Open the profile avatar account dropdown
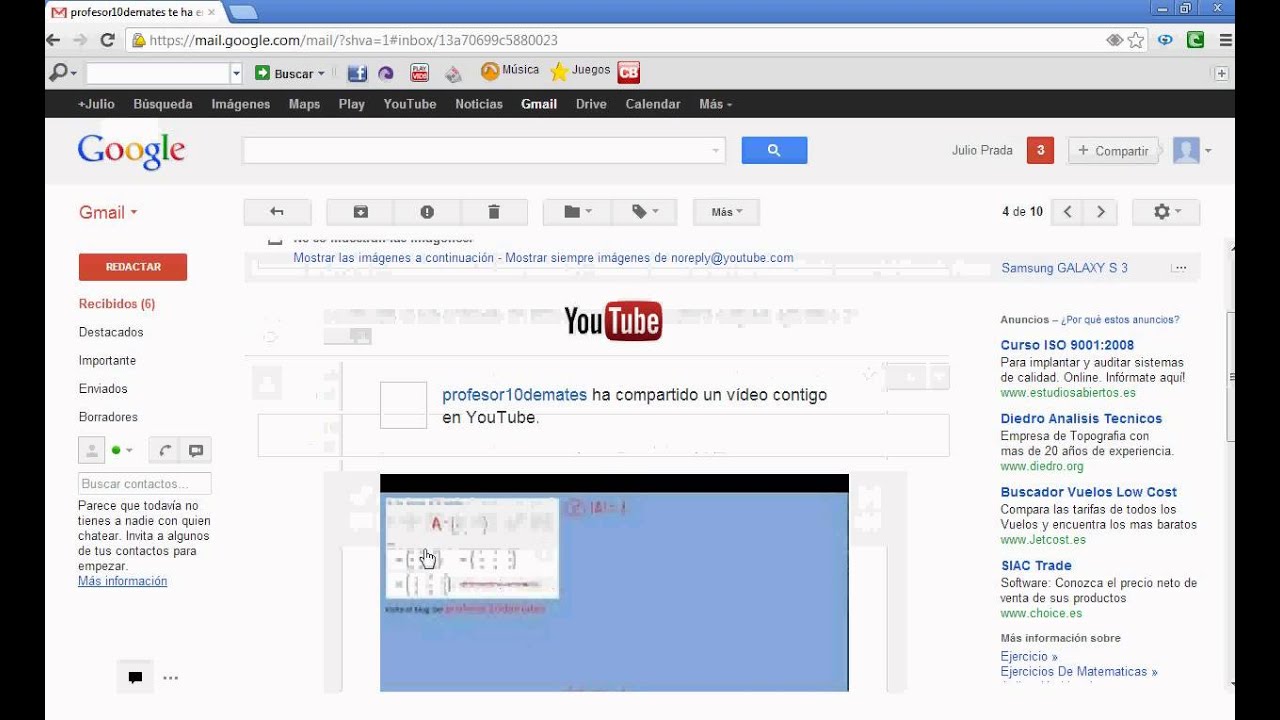This screenshot has width=1280, height=720. (x=1192, y=151)
